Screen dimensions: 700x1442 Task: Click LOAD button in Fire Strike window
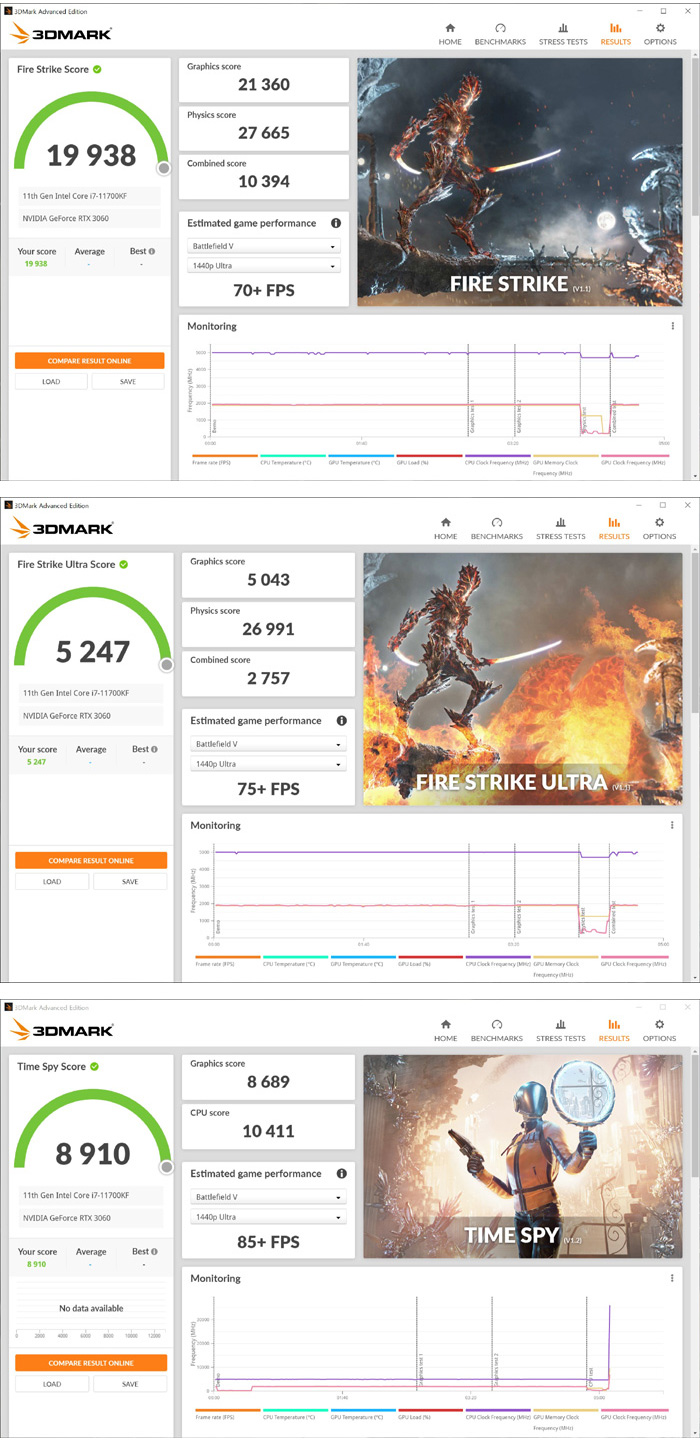pyautogui.click(x=51, y=382)
